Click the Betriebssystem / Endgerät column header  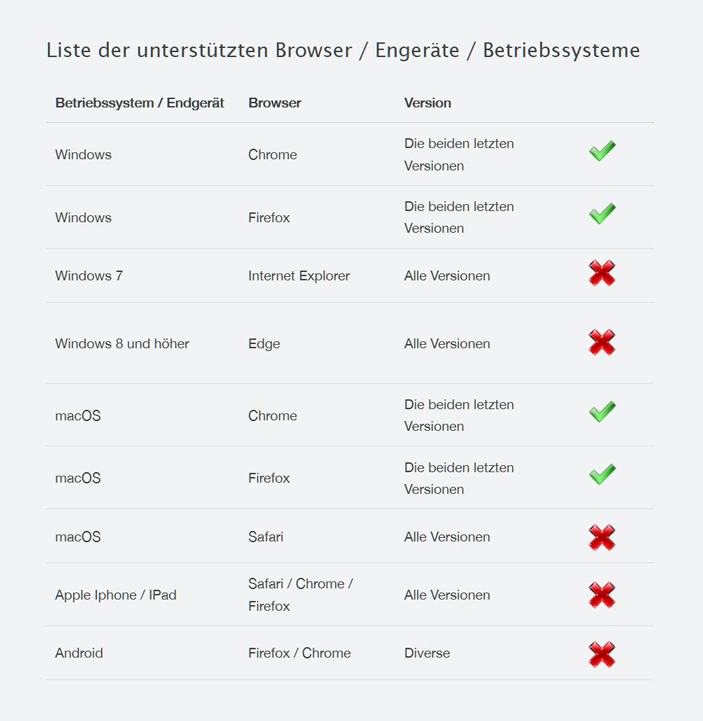[x=139, y=103]
